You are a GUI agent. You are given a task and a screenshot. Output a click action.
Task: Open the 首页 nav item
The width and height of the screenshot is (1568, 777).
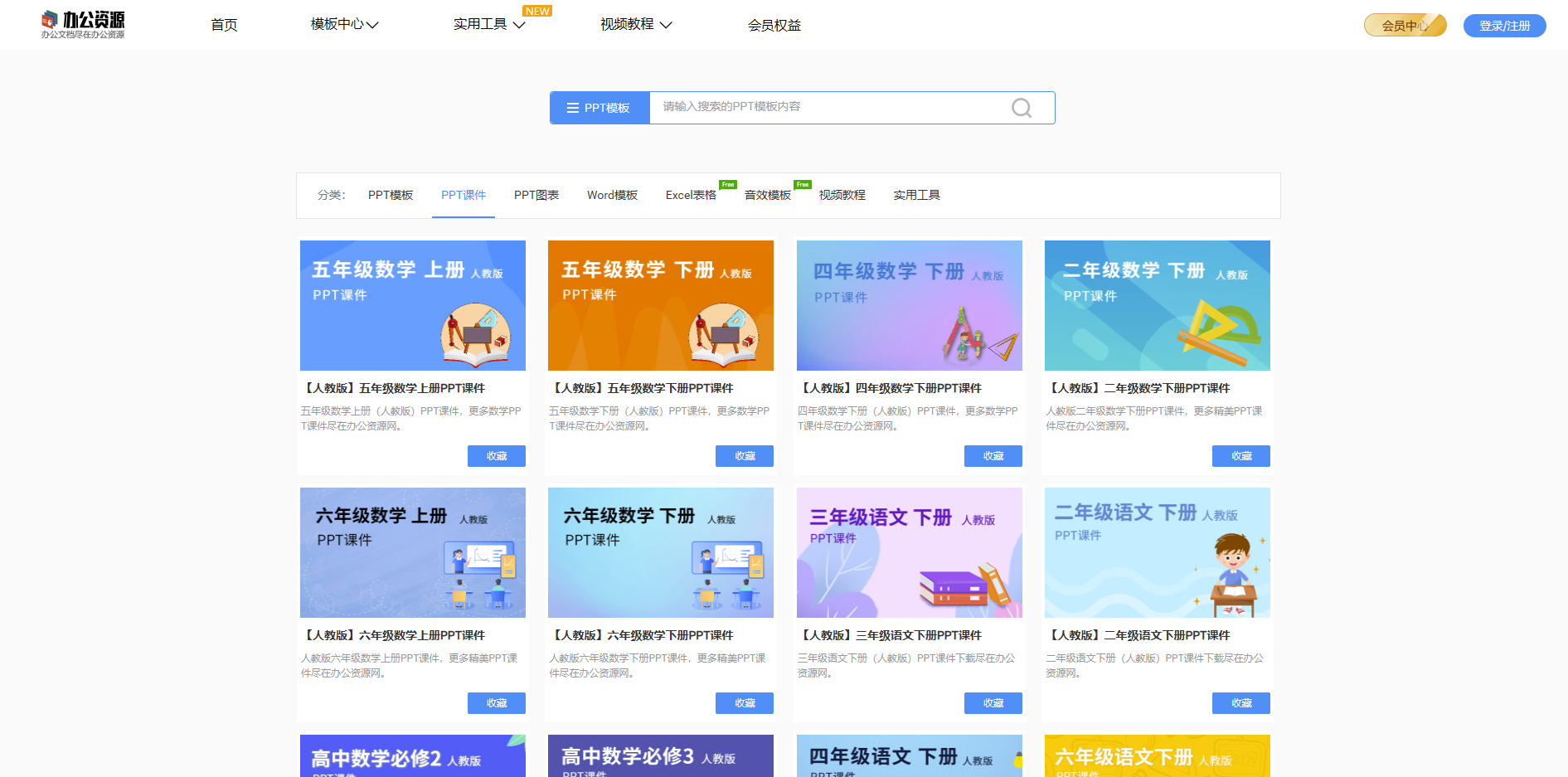[x=224, y=25]
